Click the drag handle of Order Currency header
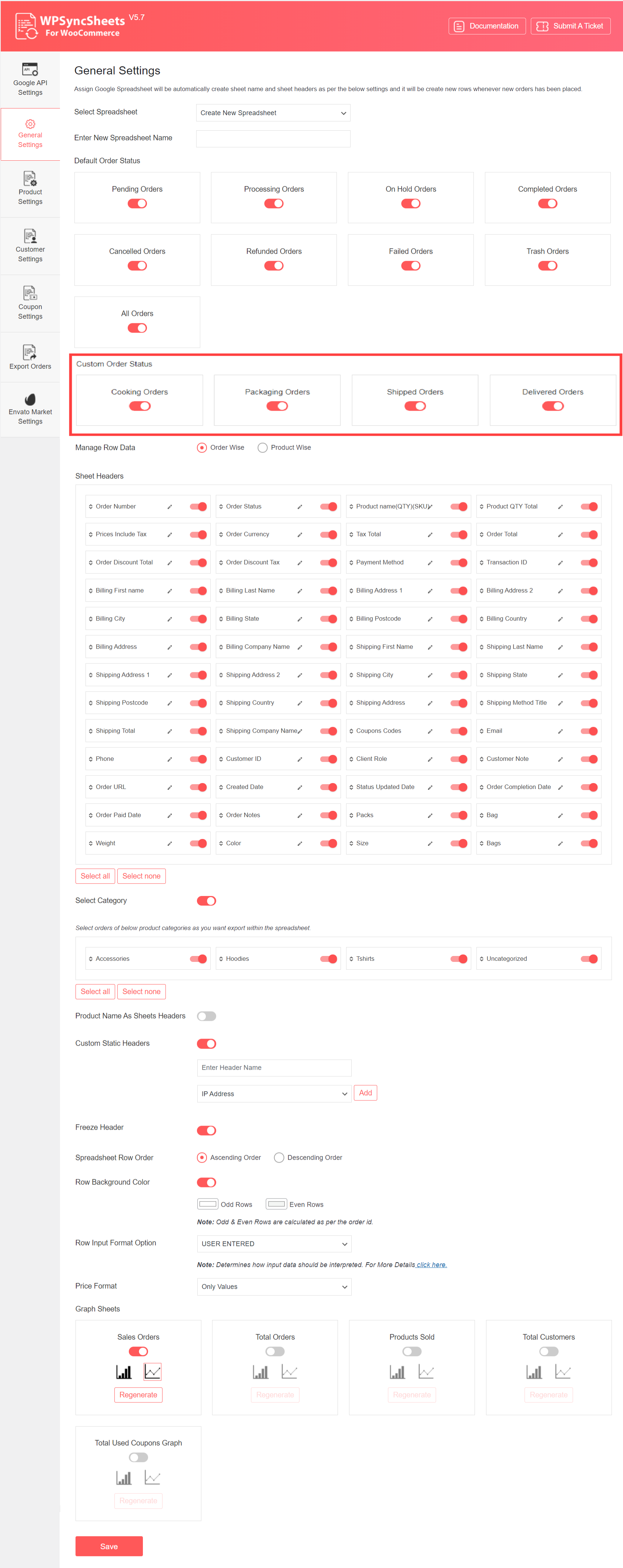The width and height of the screenshot is (623, 1568). [221, 534]
